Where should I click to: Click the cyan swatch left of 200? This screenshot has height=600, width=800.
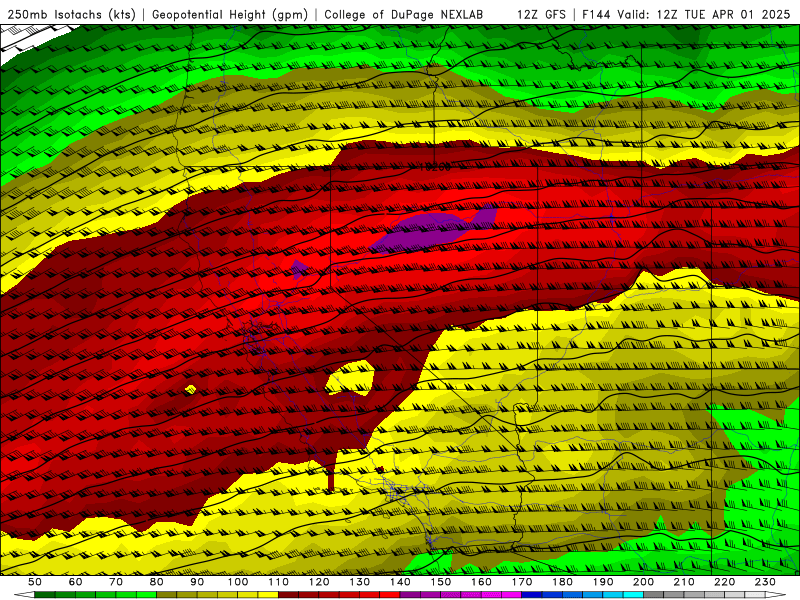pos(633,595)
